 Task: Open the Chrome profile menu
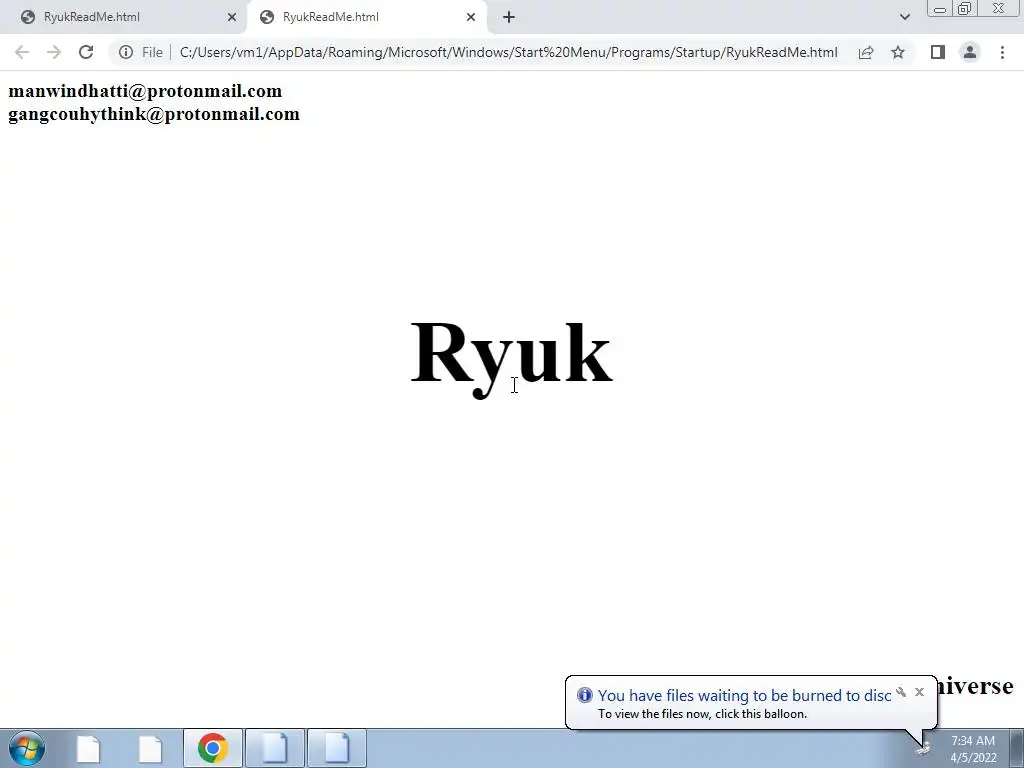[x=970, y=52]
